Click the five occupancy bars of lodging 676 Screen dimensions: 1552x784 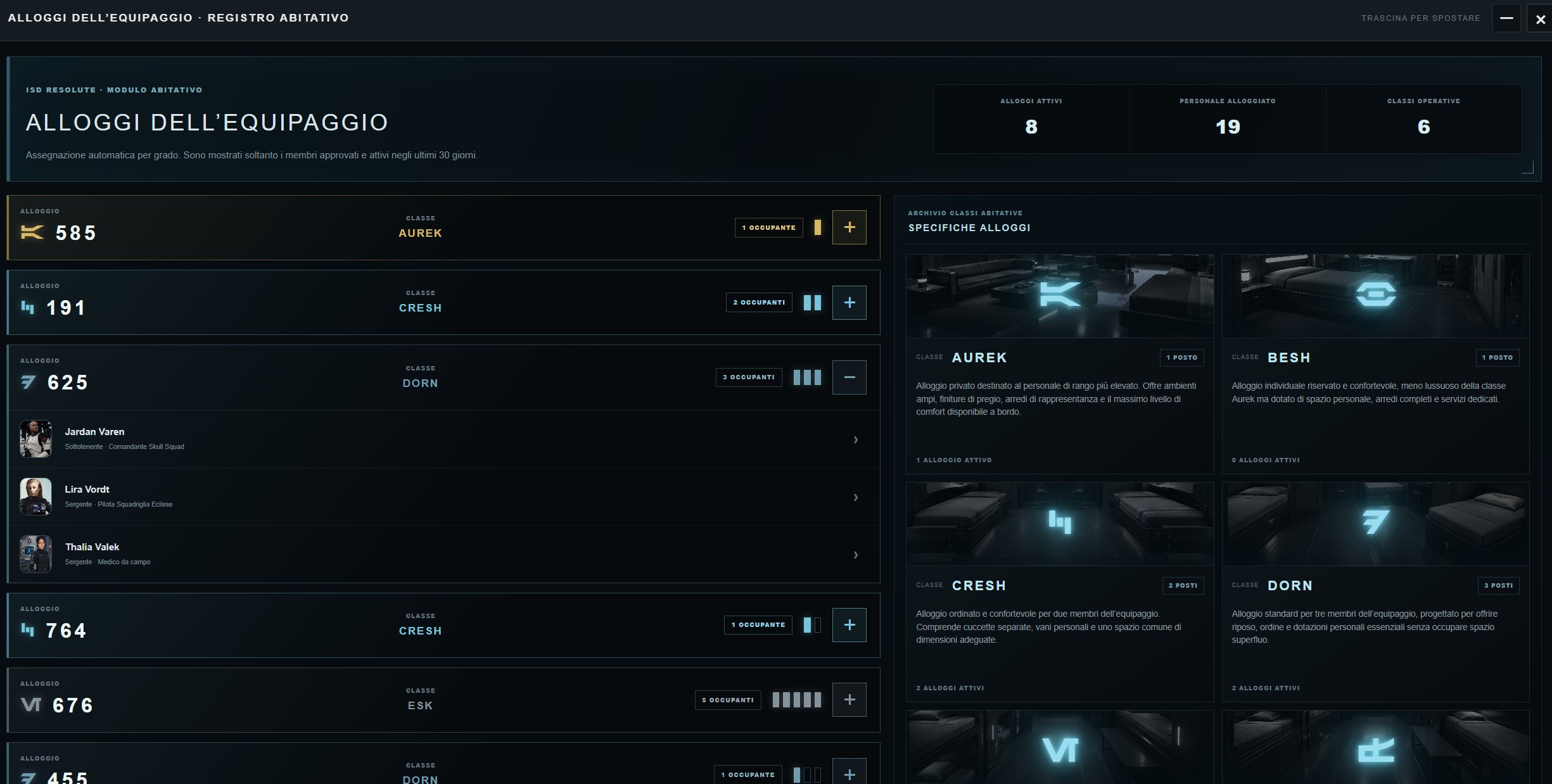tap(797, 700)
